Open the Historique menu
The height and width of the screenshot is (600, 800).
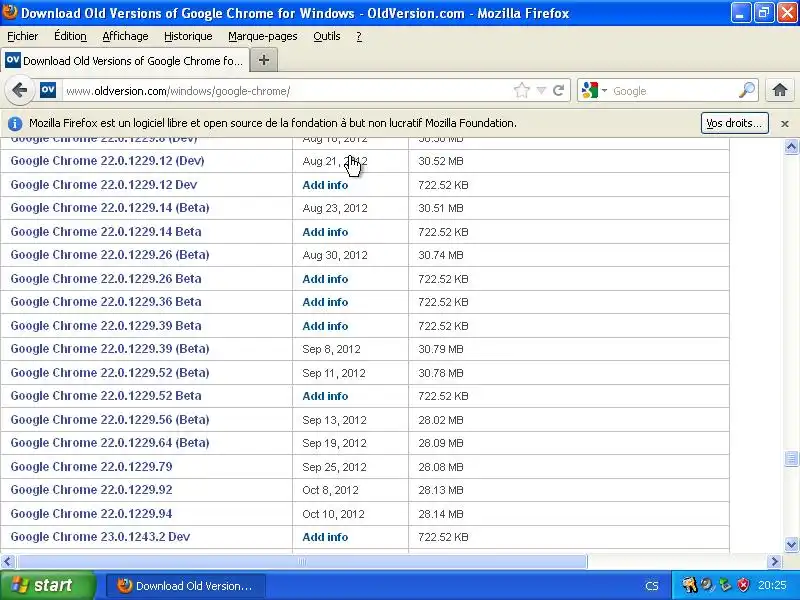coord(188,36)
